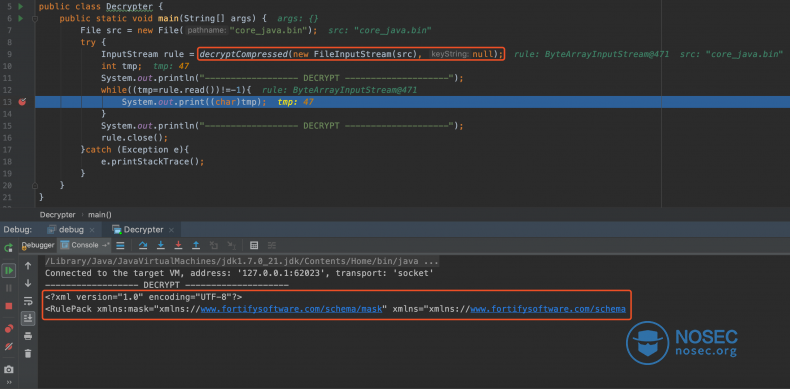Click Trace Current Stream Chain icon
The image size is (790, 389).
pos(272,245)
